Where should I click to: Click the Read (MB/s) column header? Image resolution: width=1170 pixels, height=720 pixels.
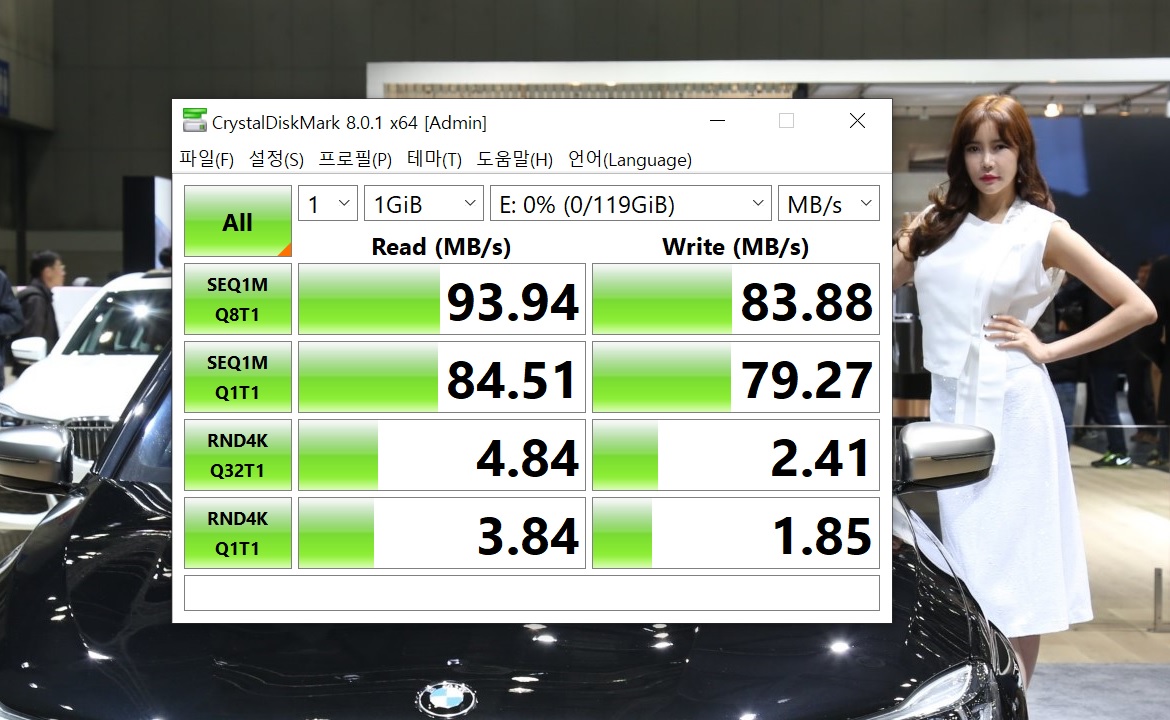click(x=441, y=247)
